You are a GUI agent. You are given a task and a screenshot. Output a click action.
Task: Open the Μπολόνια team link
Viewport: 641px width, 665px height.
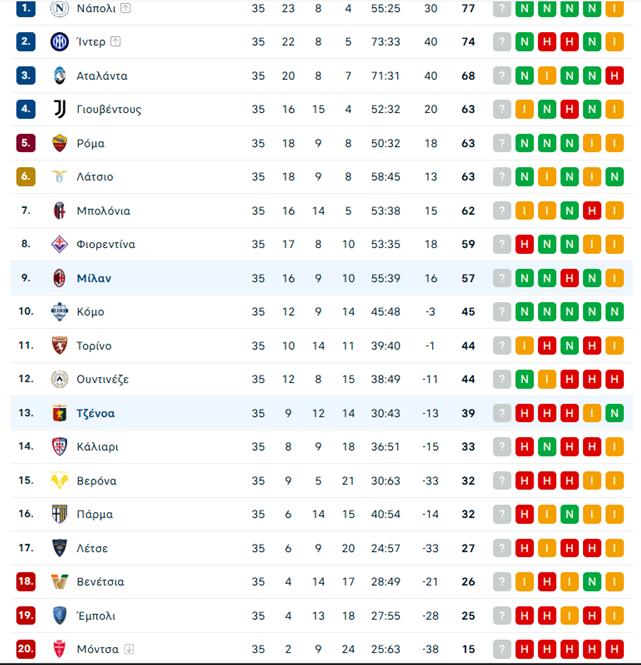[104, 211]
